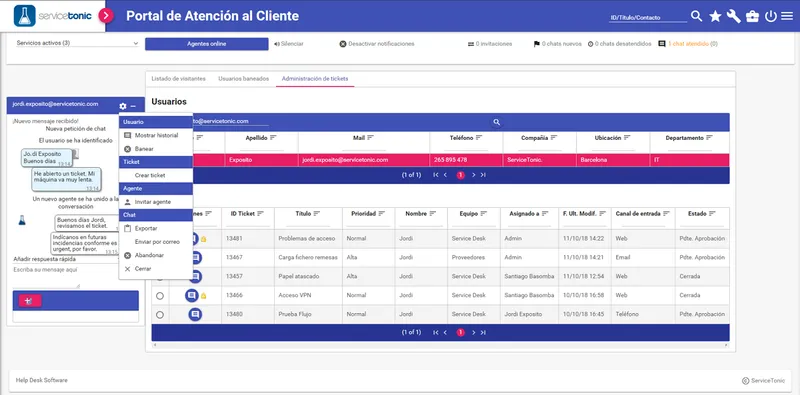This screenshot has width=800, height=395.
Task: Sort by Apellido column icon
Action: tap(273, 138)
